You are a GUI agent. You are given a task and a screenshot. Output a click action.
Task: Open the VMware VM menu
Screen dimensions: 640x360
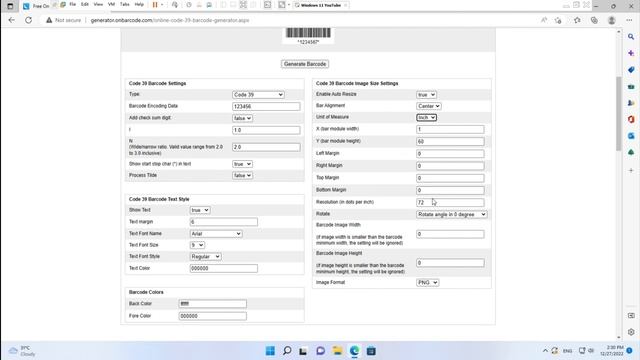[111, 4]
